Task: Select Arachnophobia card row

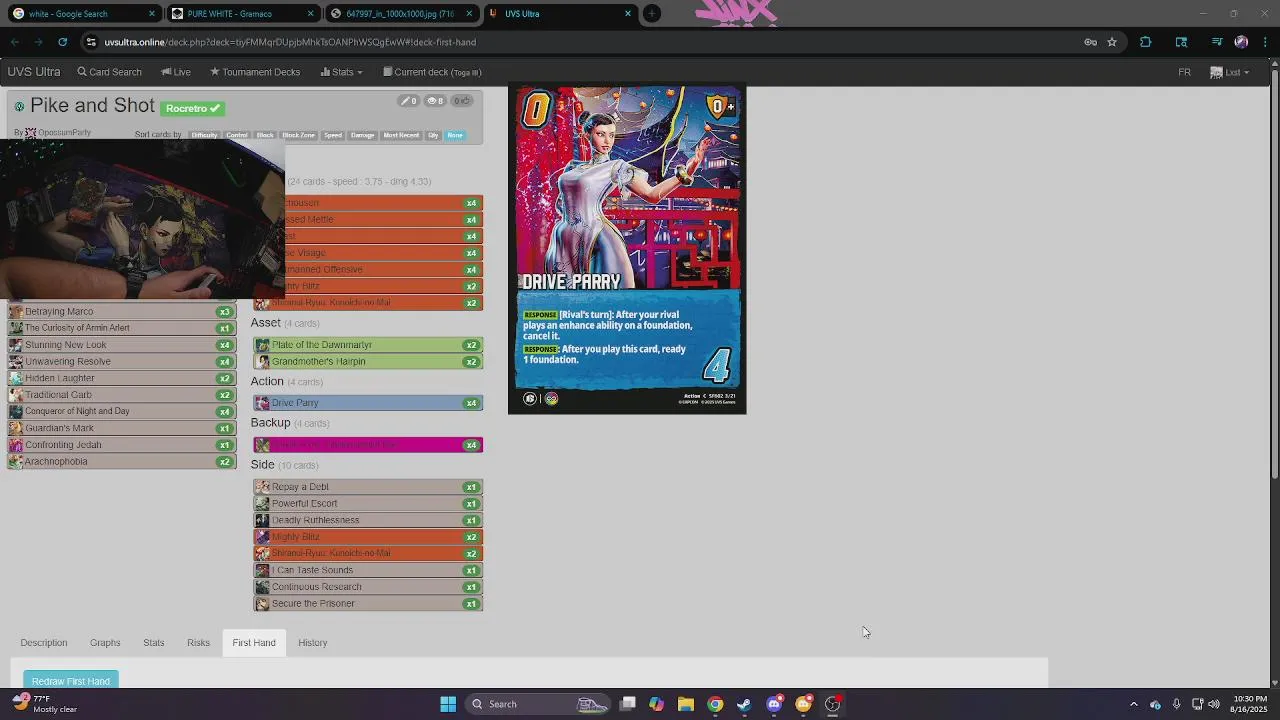Action: tap(121, 462)
